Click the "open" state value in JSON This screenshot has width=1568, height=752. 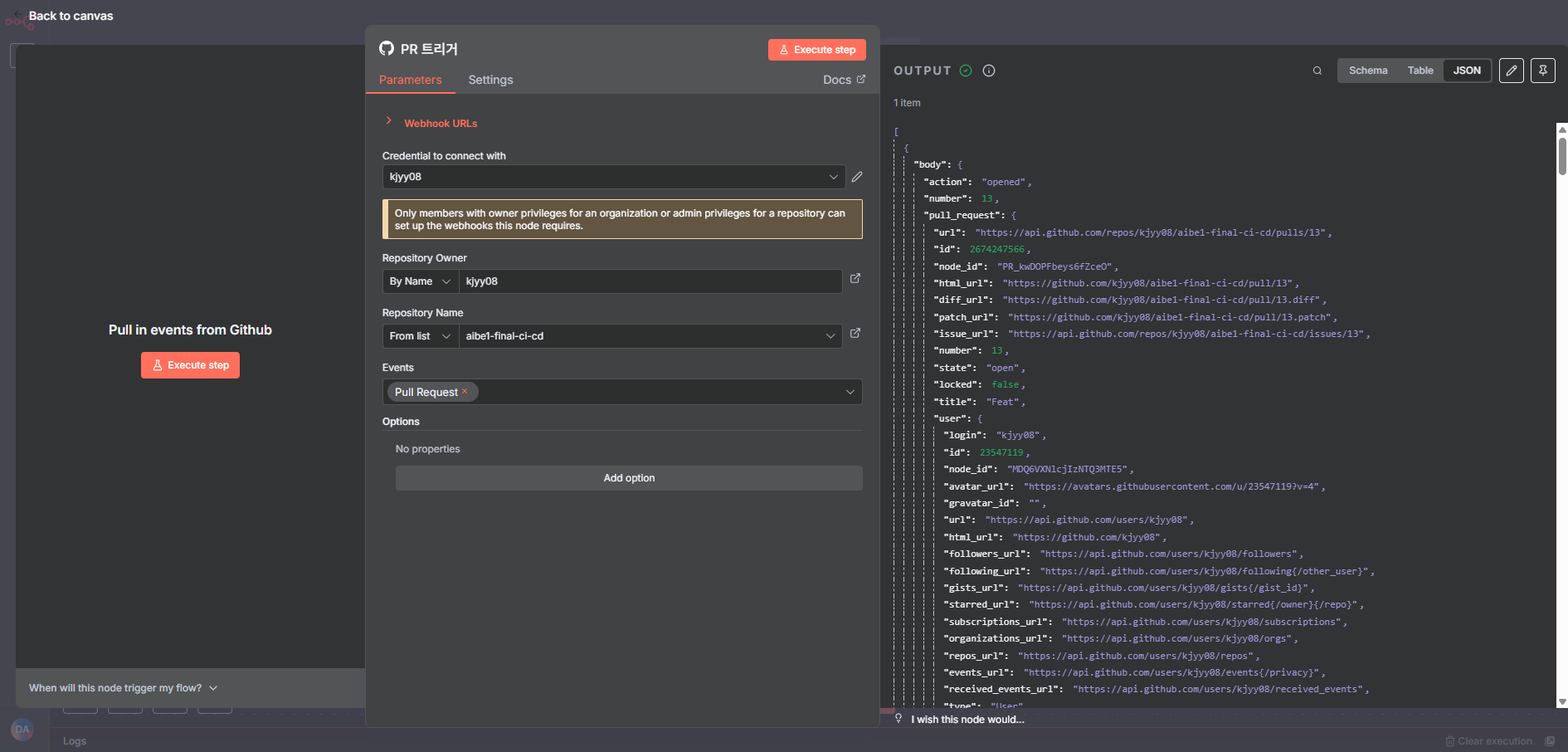(x=1003, y=368)
